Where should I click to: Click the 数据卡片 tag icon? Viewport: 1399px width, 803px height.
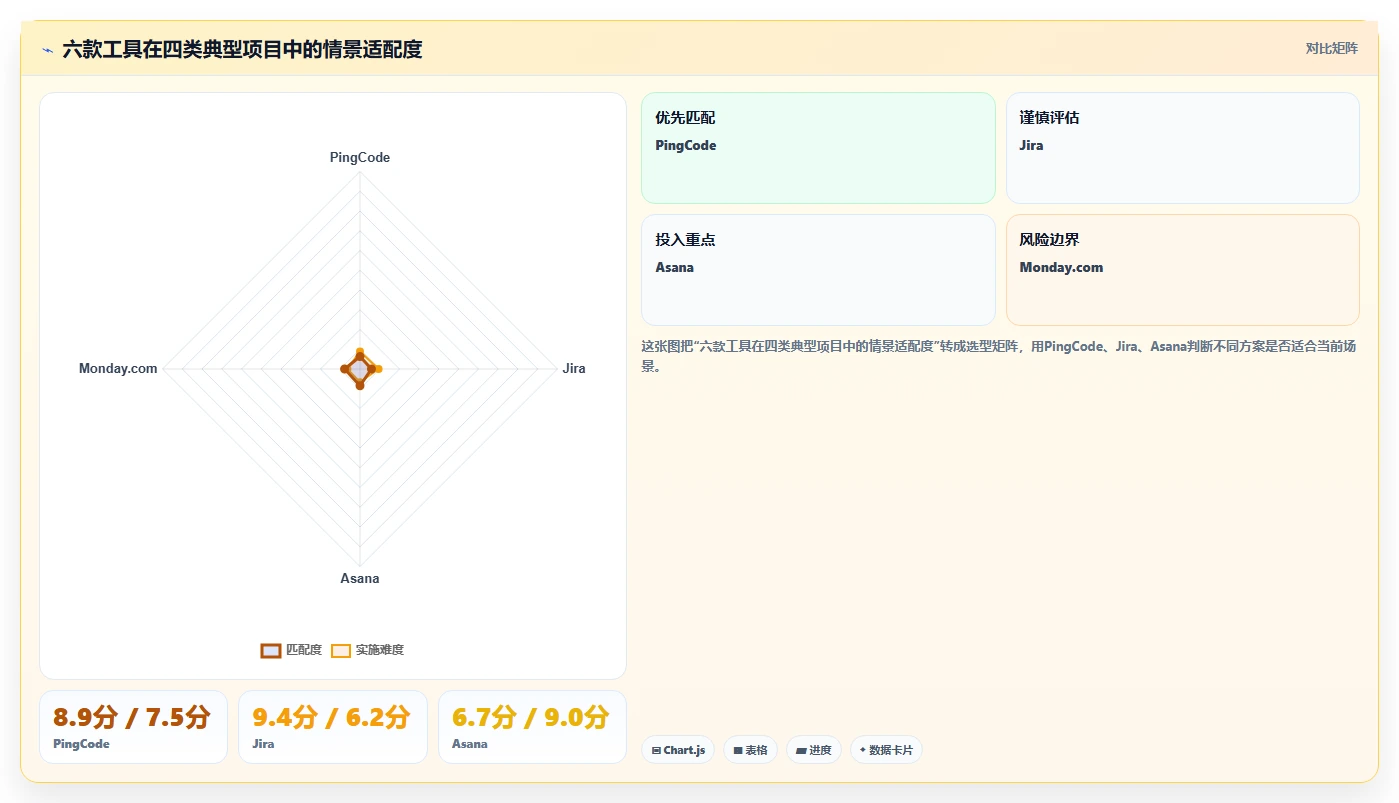(863, 750)
